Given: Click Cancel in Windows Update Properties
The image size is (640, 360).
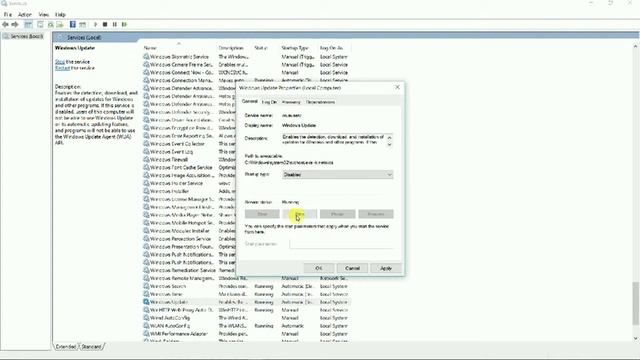Looking at the screenshot, I should 352,268.
